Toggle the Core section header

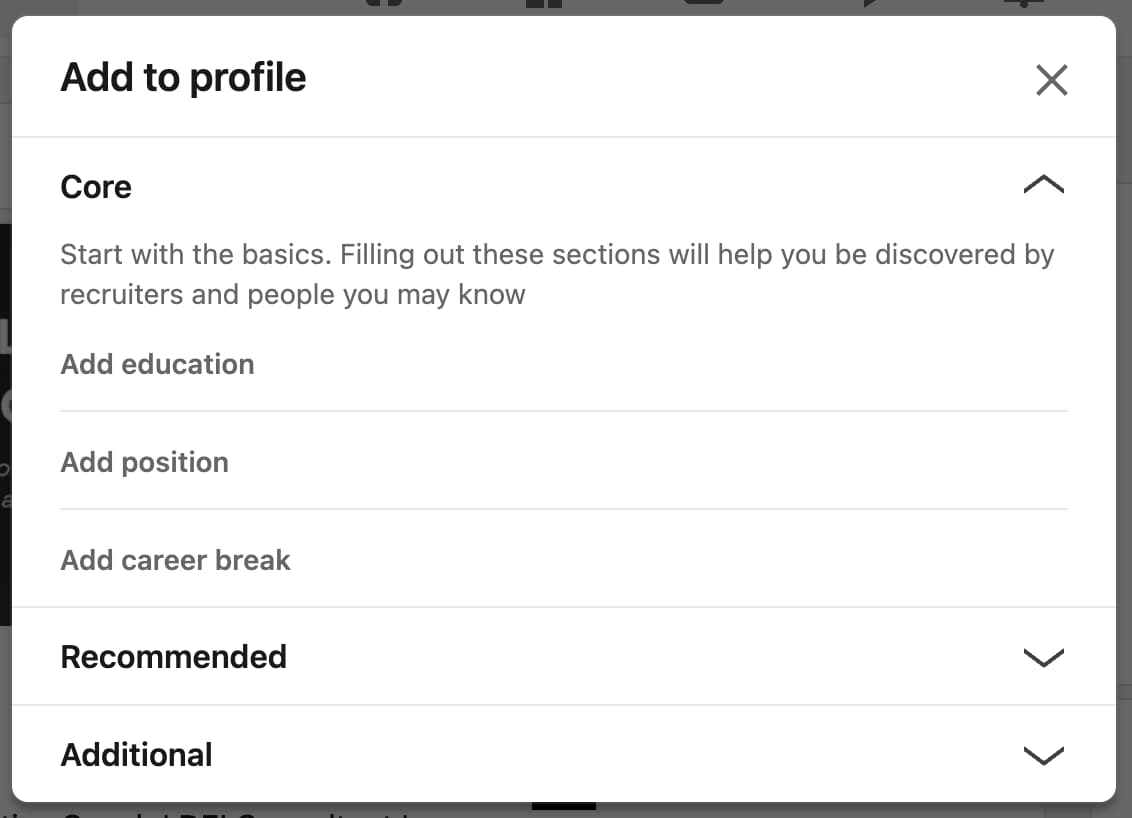point(96,187)
